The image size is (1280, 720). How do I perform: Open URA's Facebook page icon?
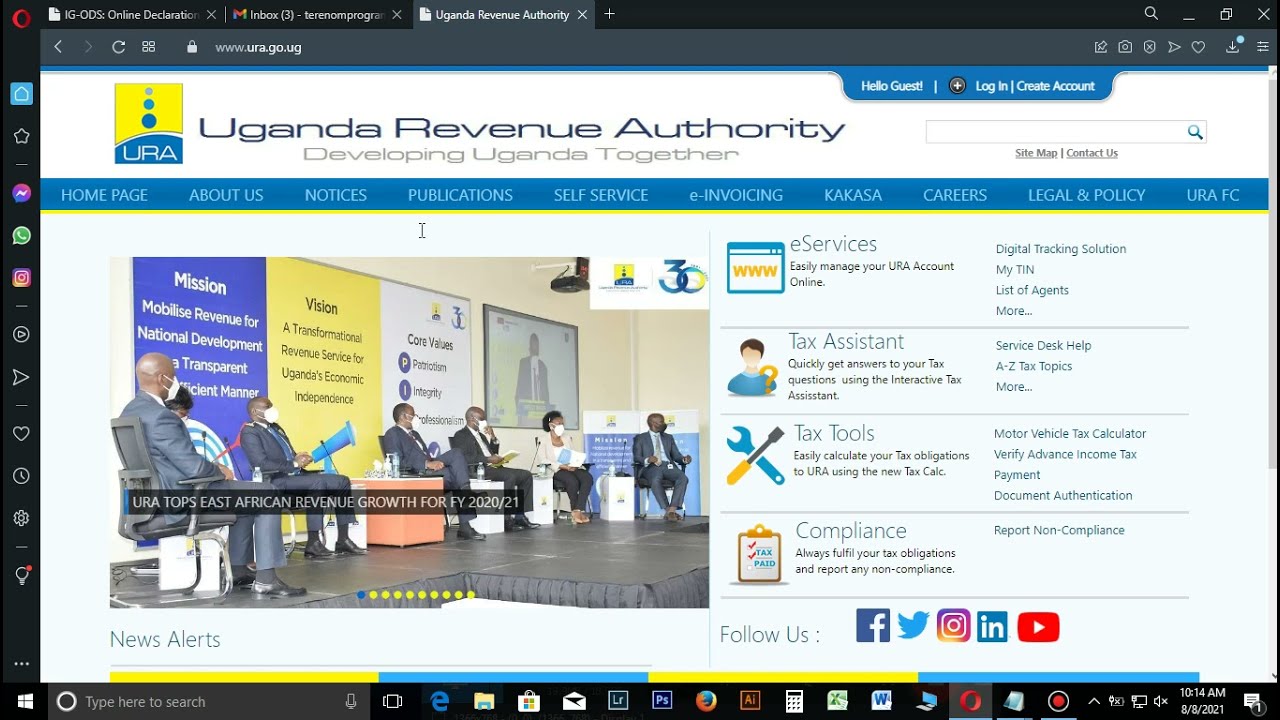(873, 626)
